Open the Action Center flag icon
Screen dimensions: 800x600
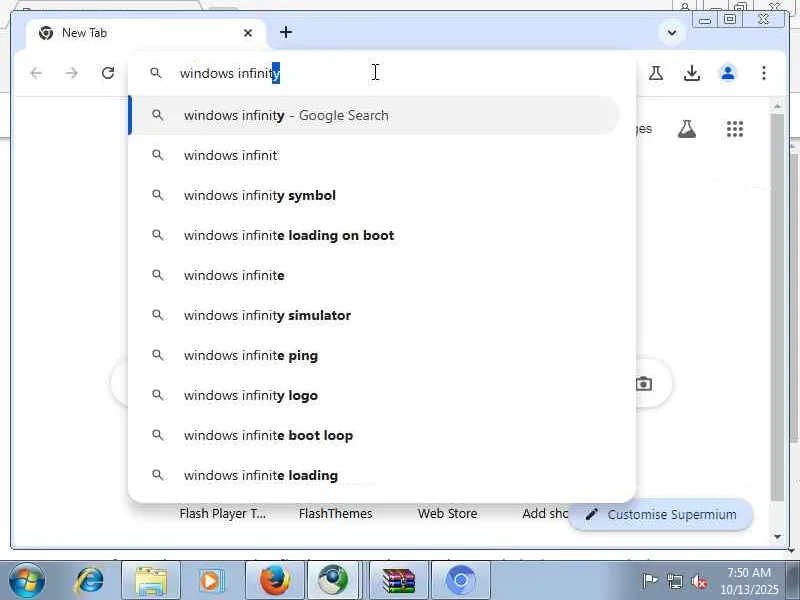649,581
